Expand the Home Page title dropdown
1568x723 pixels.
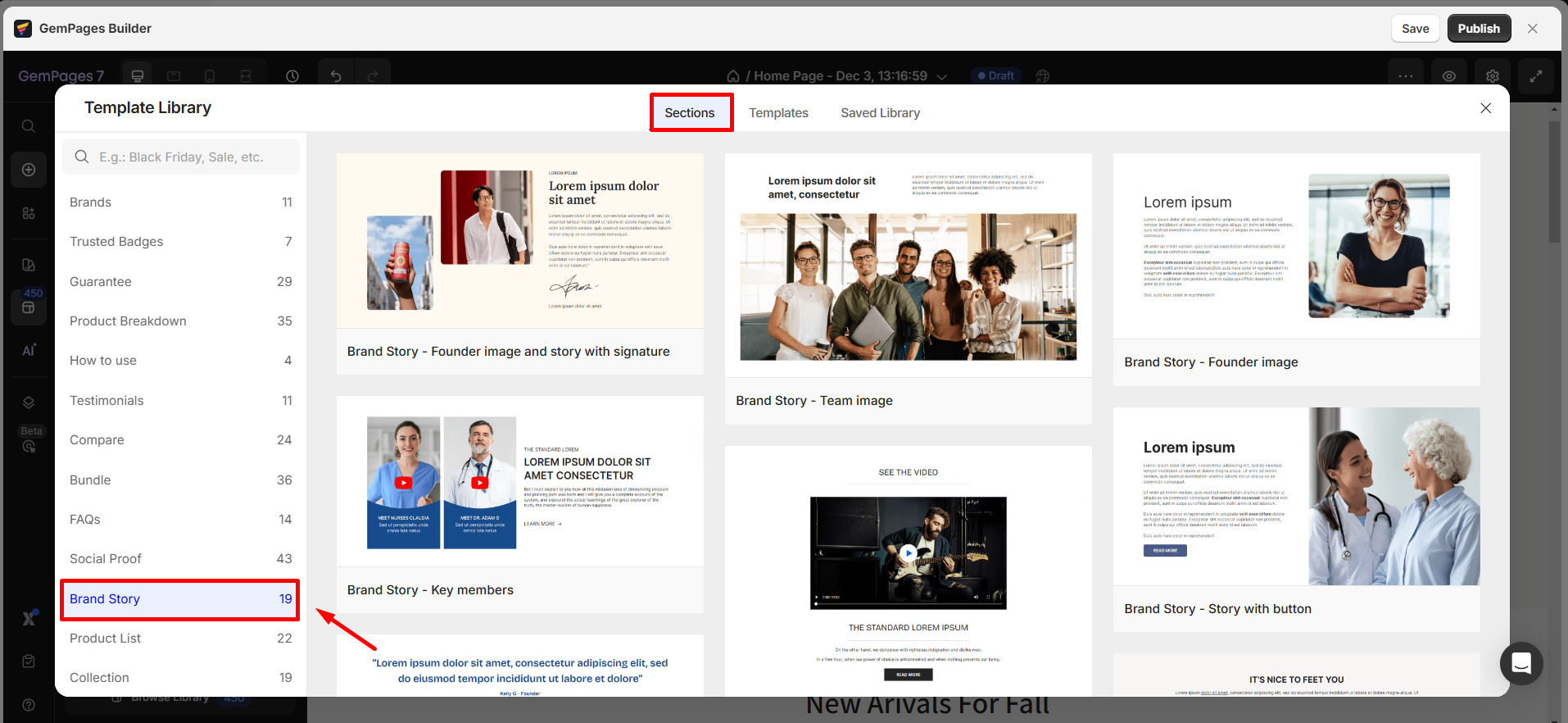[942, 76]
